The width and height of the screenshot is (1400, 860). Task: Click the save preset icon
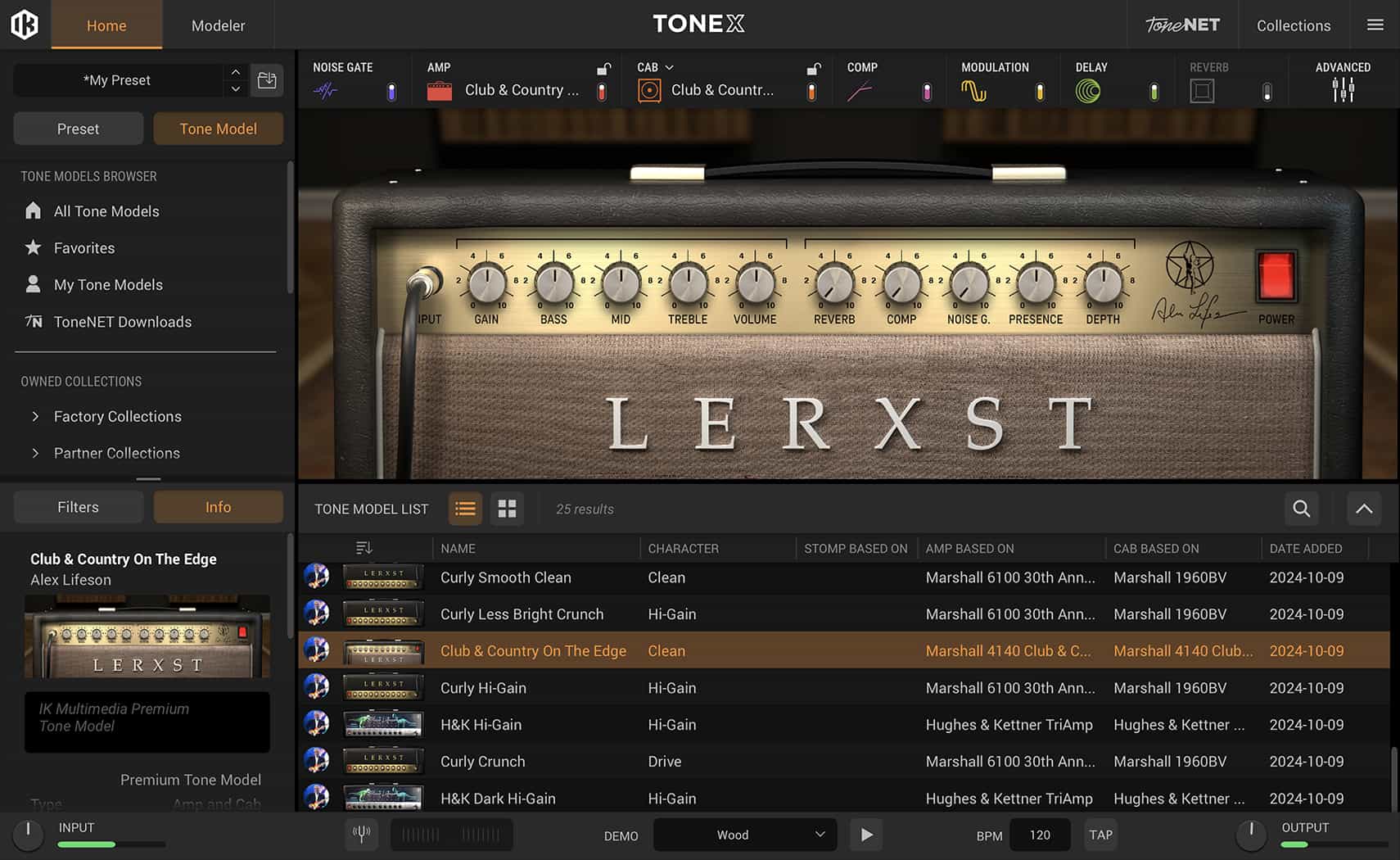tap(267, 80)
